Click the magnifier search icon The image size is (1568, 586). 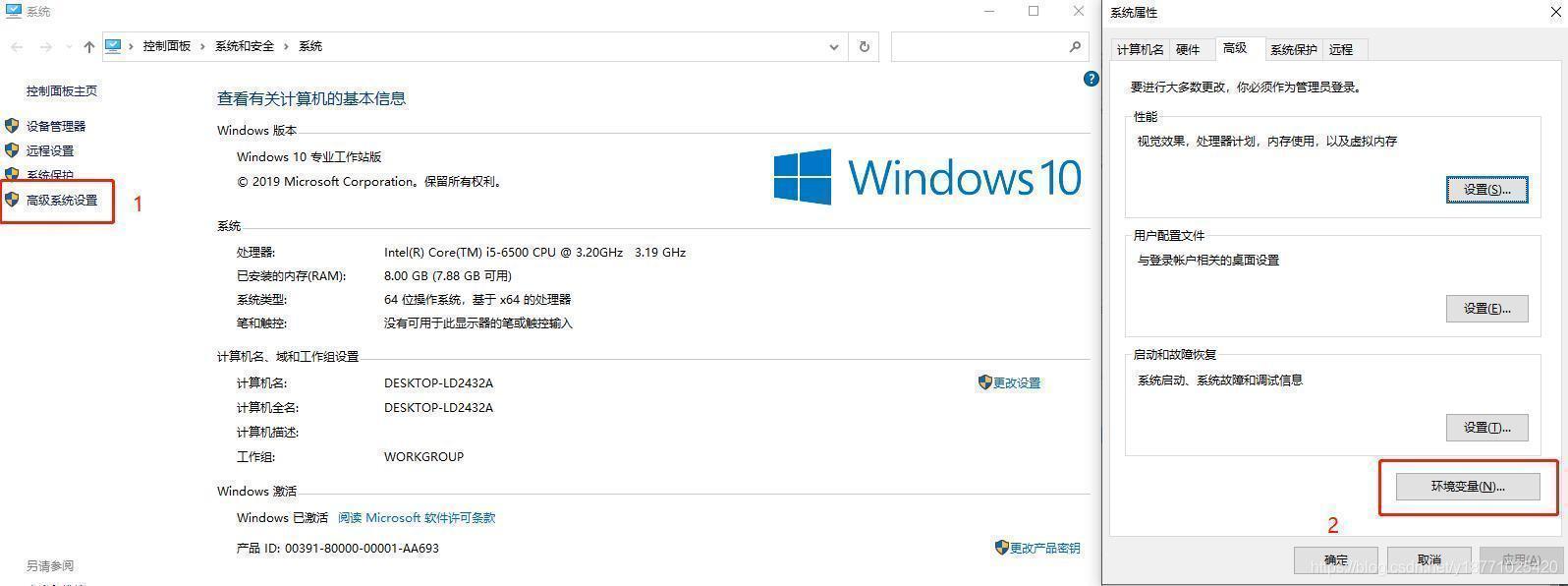(x=1075, y=46)
